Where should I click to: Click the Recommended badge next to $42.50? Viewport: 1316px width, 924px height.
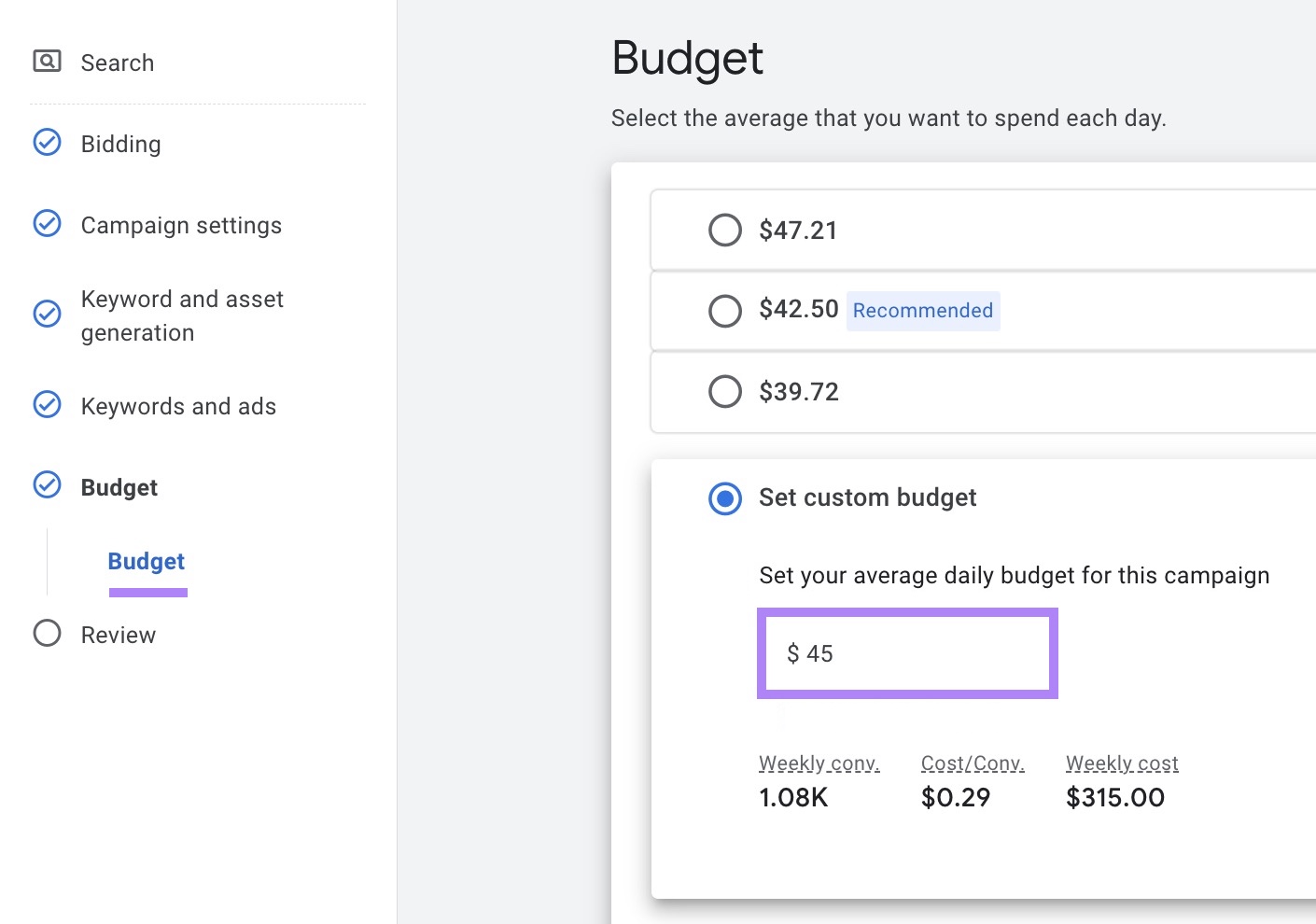tap(923, 310)
